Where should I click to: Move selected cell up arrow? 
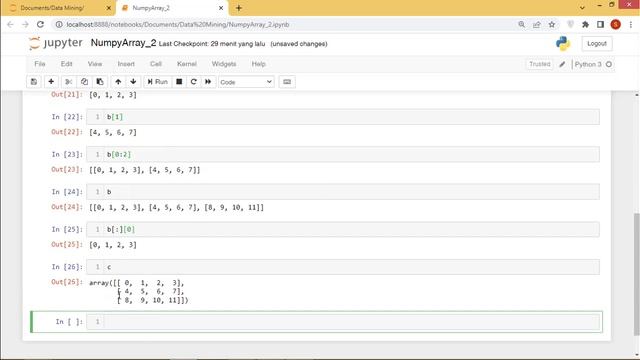pyautogui.click(x=118, y=82)
